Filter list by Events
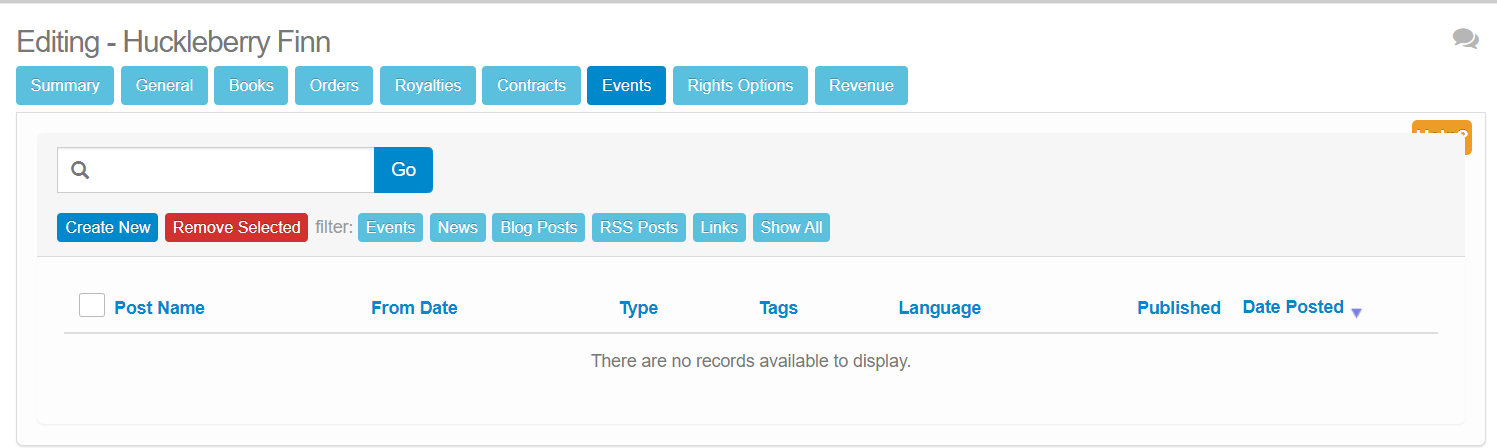This screenshot has height=448, width=1497. click(x=390, y=228)
